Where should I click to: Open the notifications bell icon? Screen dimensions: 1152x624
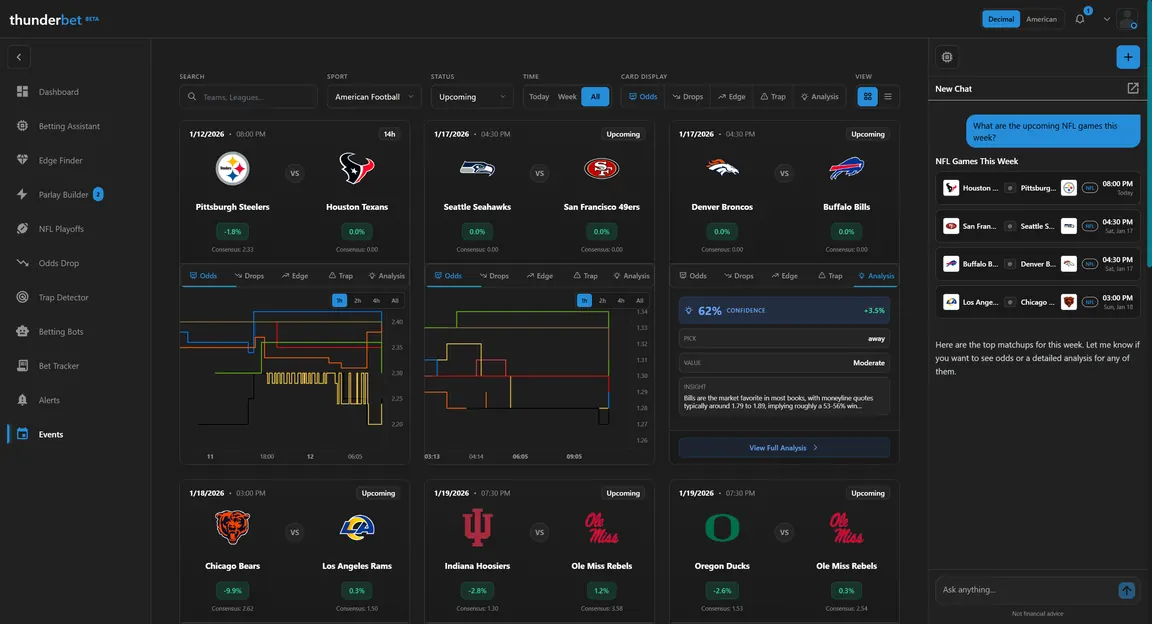(1080, 19)
